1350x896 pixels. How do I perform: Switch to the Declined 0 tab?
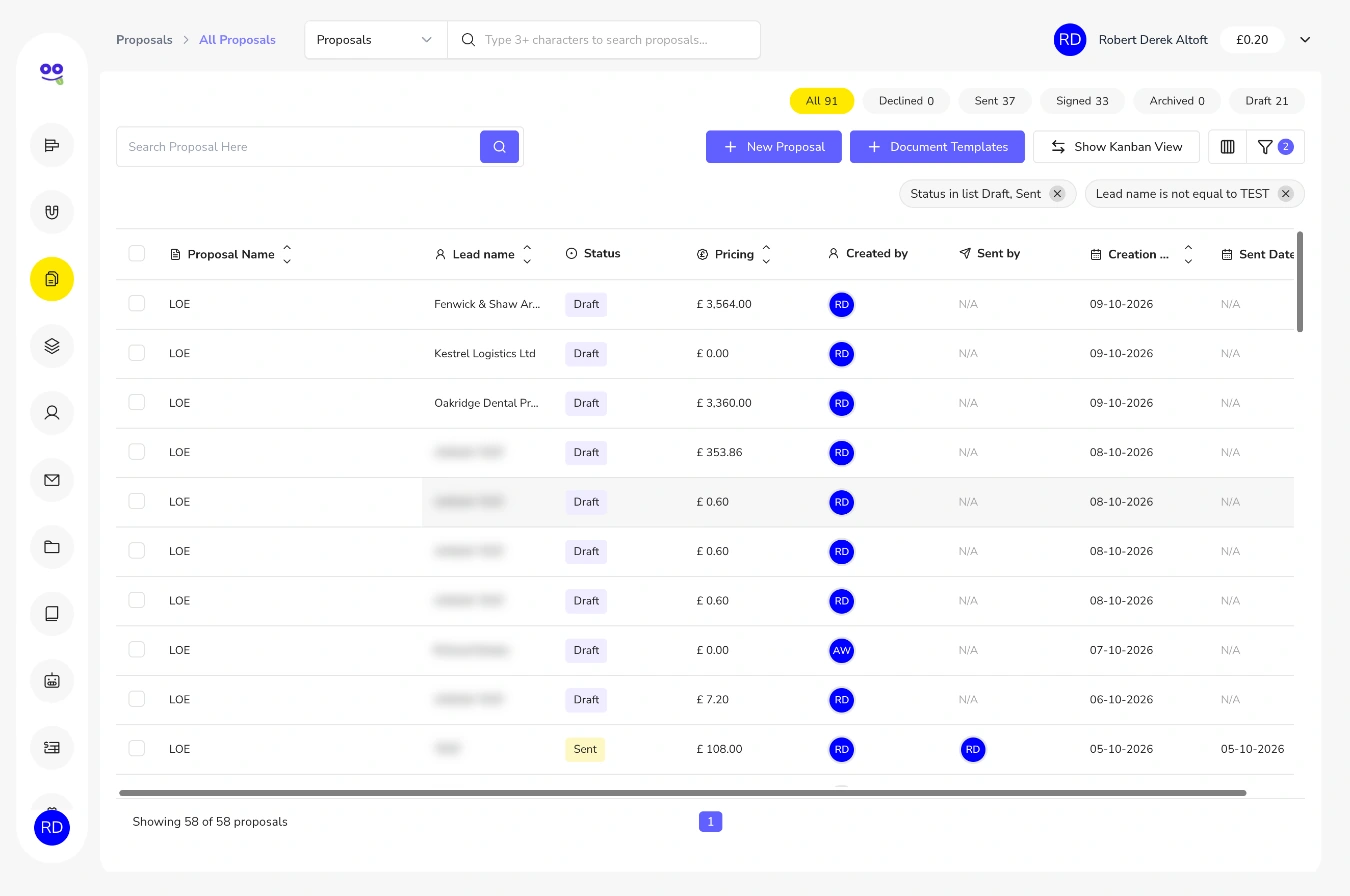click(x=906, y=101)
